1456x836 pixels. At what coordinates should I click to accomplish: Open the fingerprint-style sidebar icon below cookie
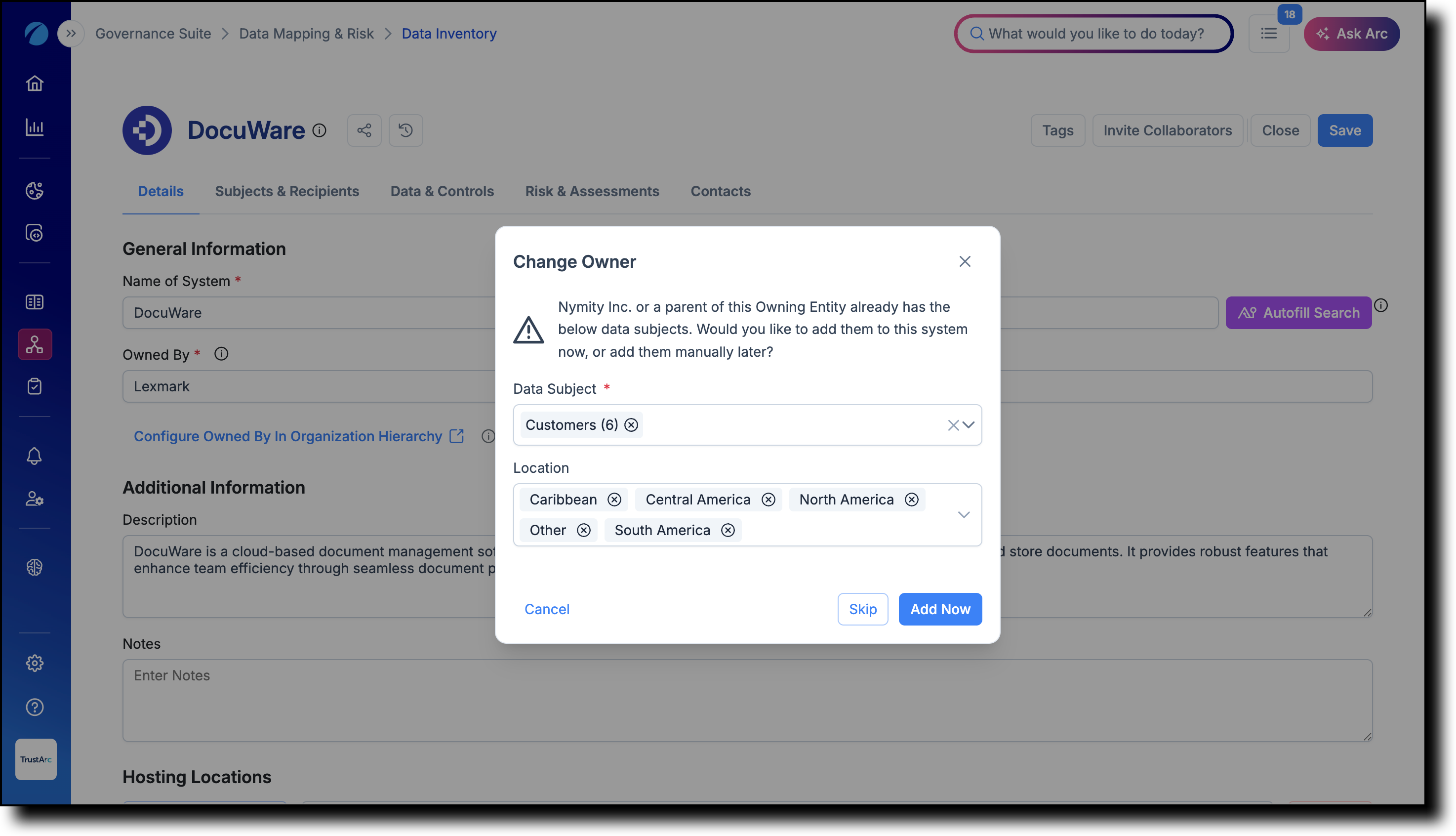35,233
